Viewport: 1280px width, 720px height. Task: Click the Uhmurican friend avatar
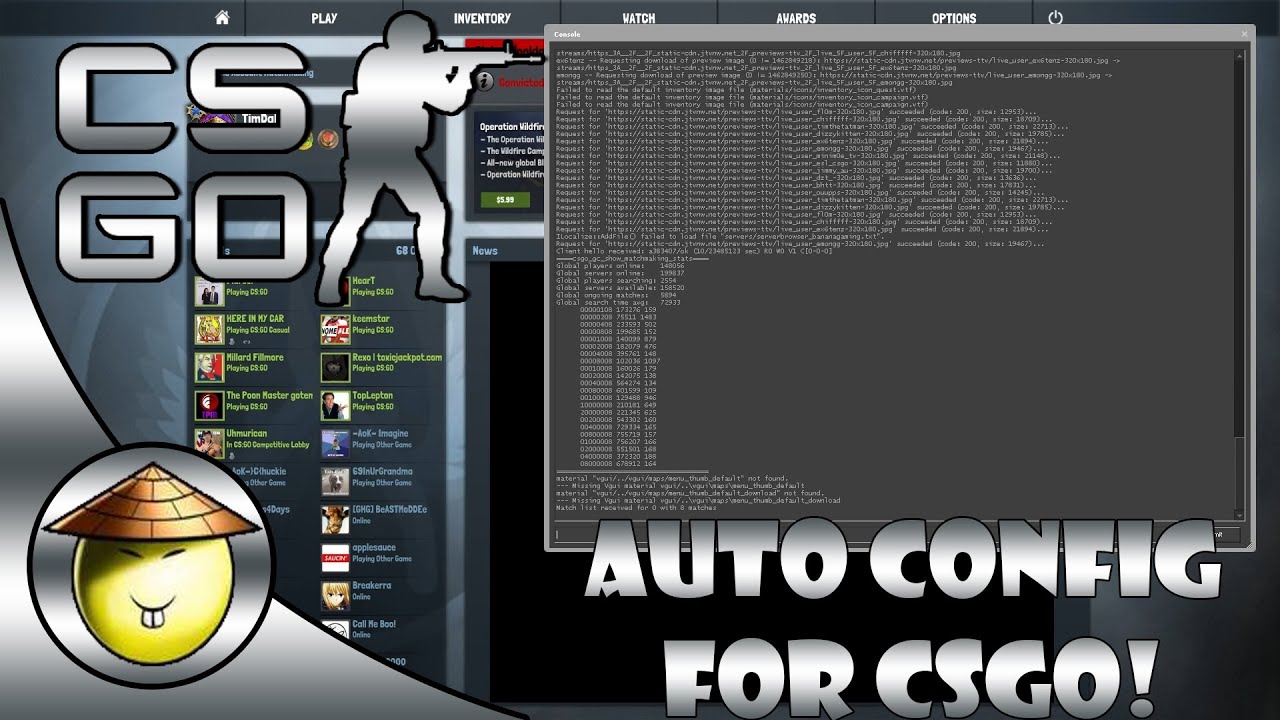(x=209, y=443)
